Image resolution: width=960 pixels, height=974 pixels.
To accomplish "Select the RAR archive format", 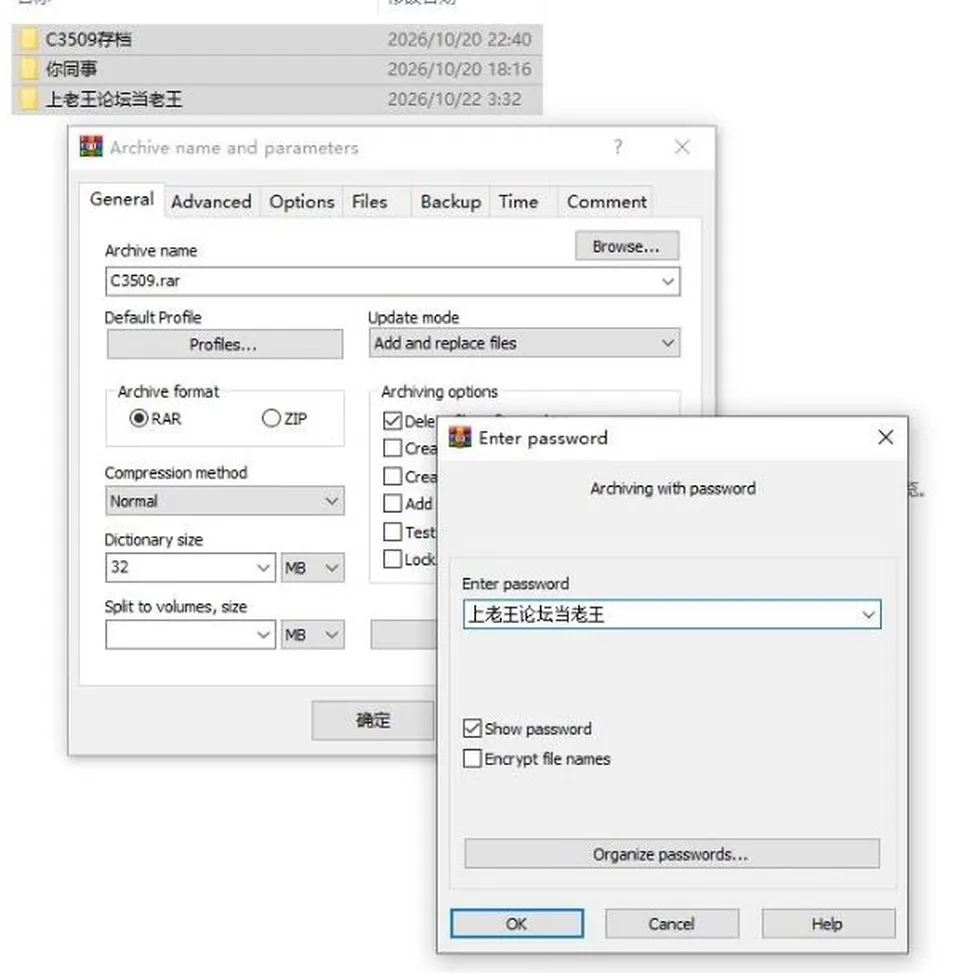I will (x=139, y=418).
